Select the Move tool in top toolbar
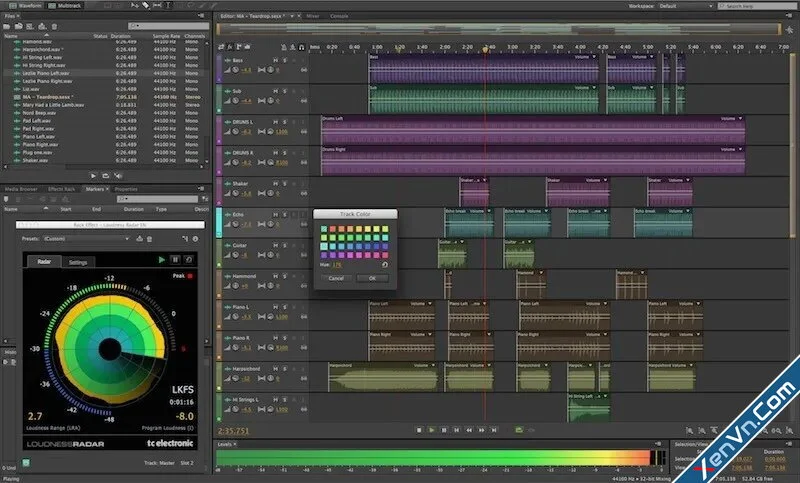 coord(135,6)
